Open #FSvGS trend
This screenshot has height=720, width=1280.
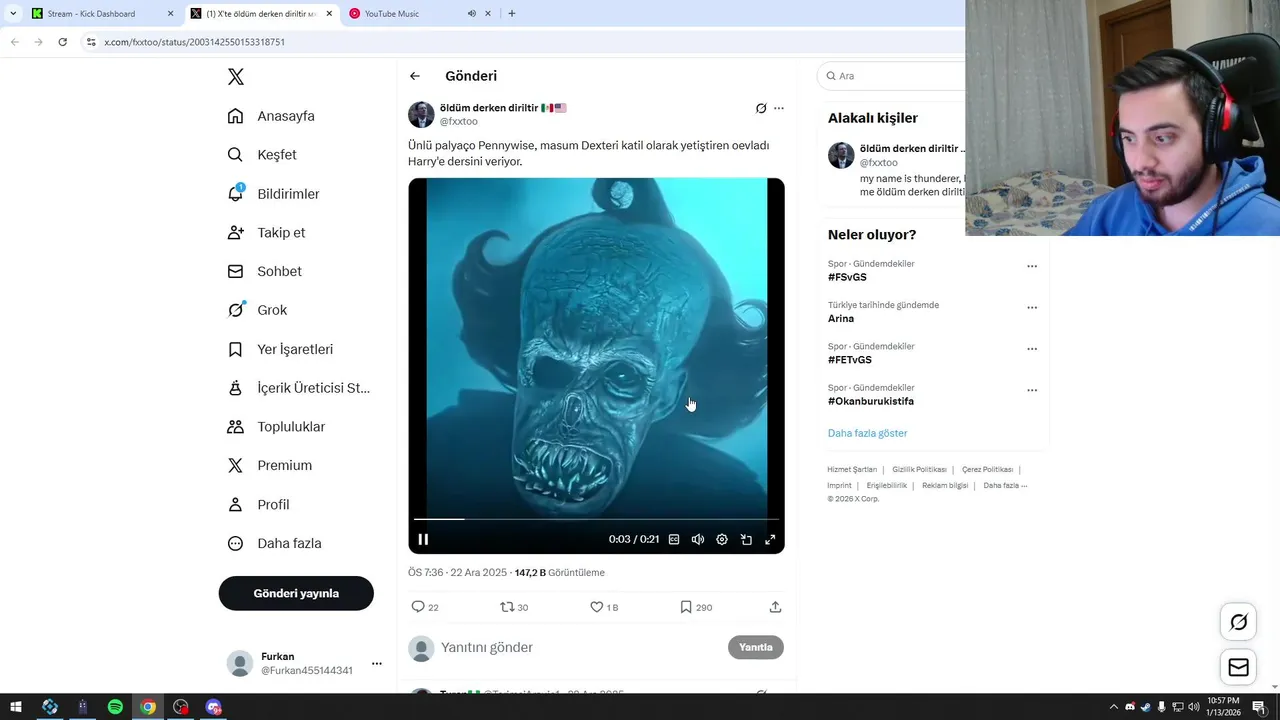click(x=847, y=277)
